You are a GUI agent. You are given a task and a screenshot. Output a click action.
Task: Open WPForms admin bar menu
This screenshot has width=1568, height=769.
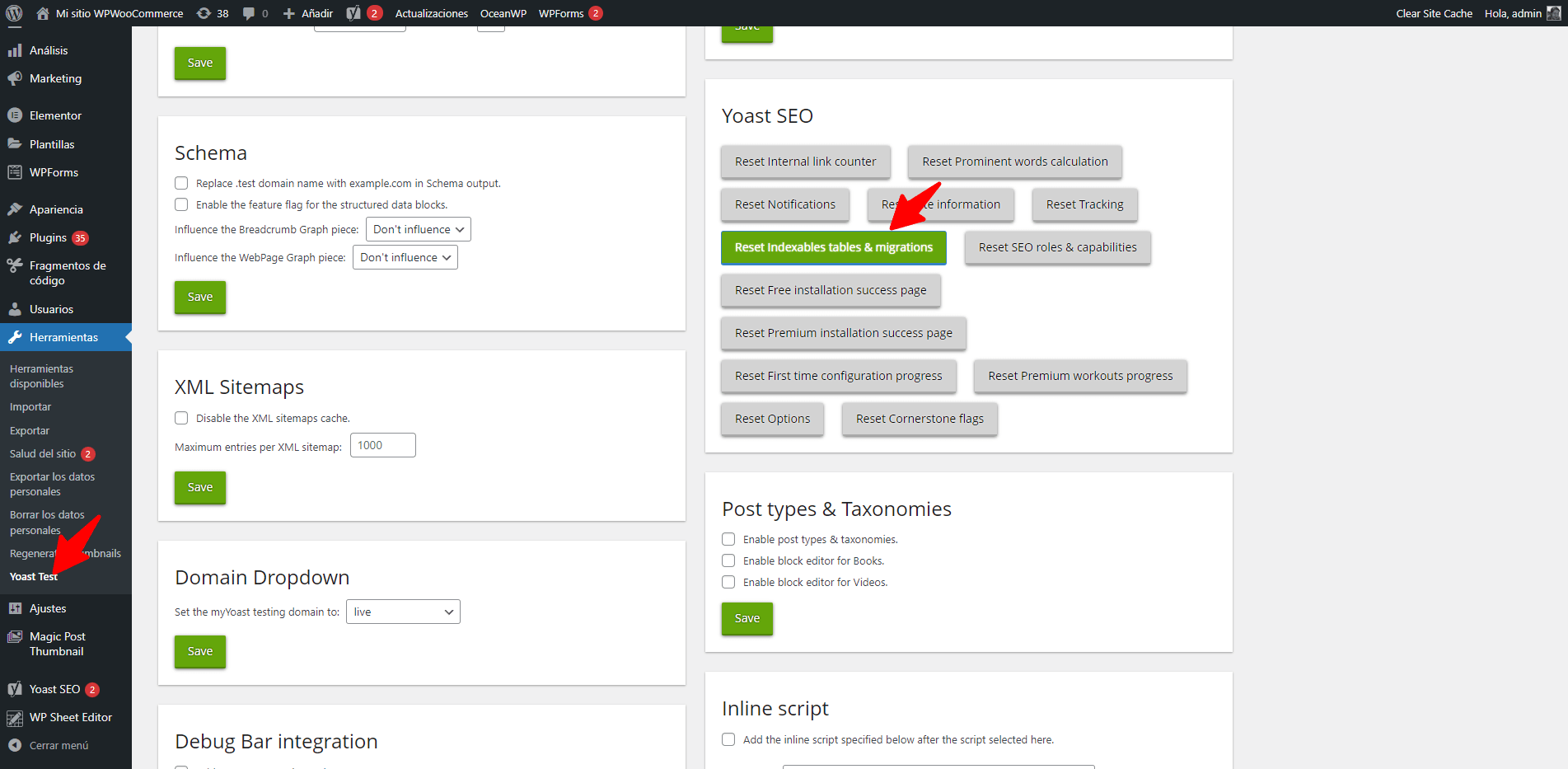pos(570,13)
